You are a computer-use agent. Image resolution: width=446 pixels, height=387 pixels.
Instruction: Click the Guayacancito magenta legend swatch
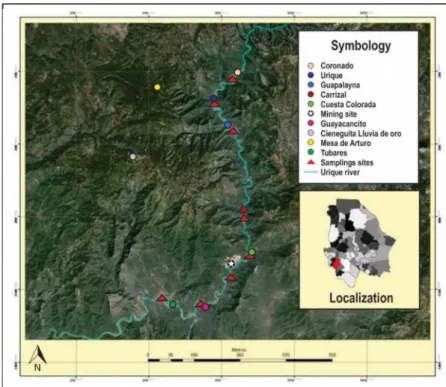[x=311, y=124]
